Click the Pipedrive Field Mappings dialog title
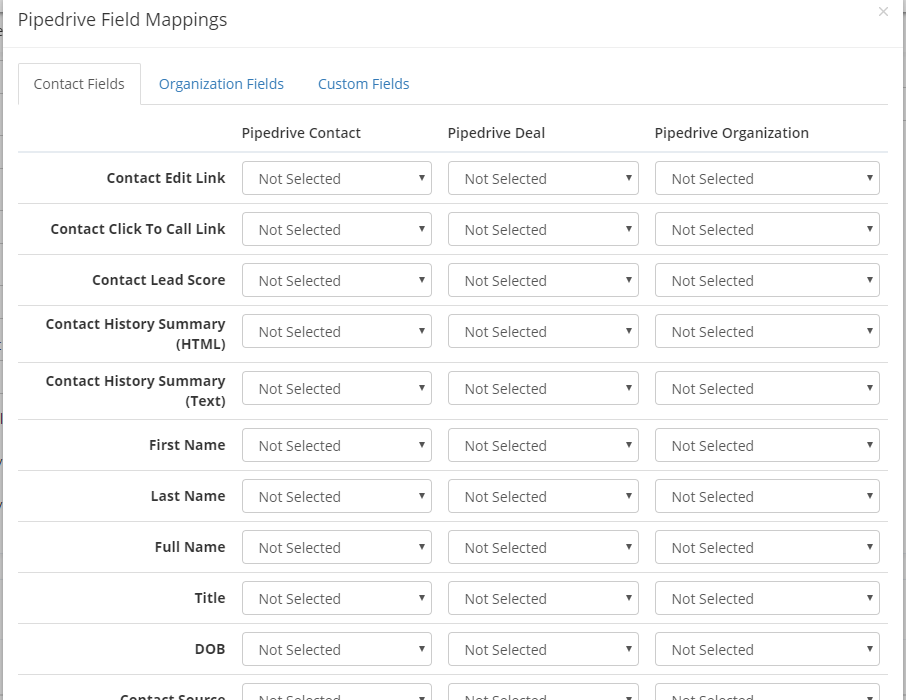 122,20
